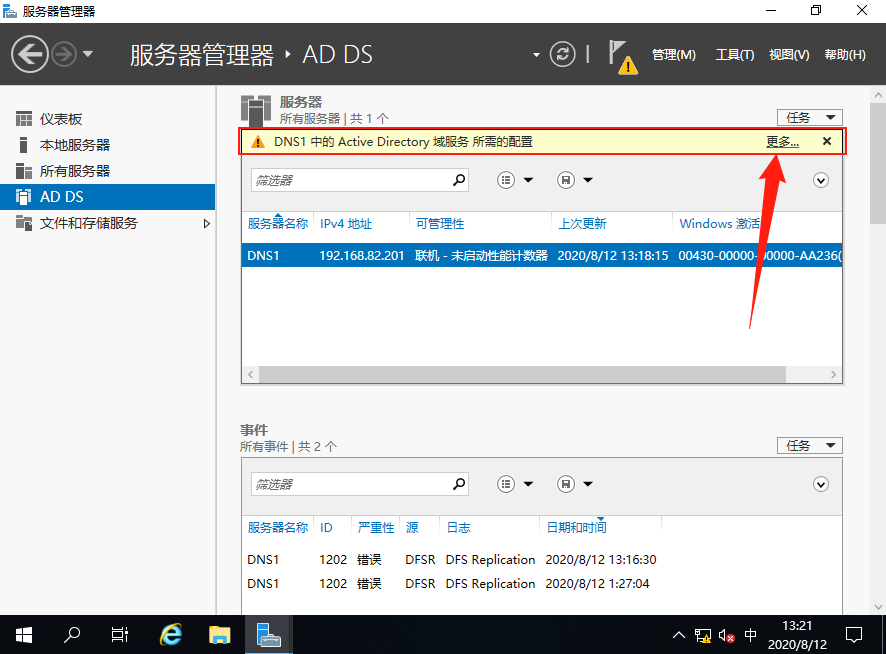Open dropdown next to 服务器 criteria list button
The width and height of the screenshot is (886, 654).
[528, 180]
